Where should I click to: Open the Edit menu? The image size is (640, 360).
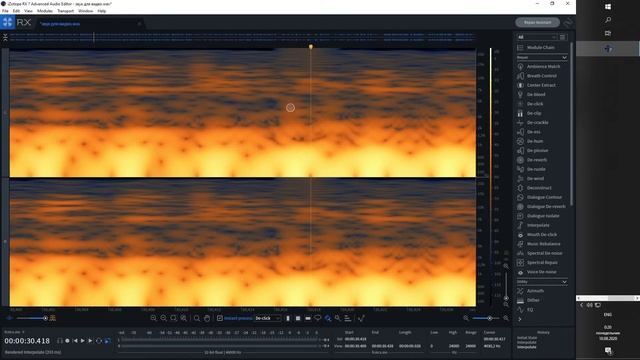tap(16, 11)
